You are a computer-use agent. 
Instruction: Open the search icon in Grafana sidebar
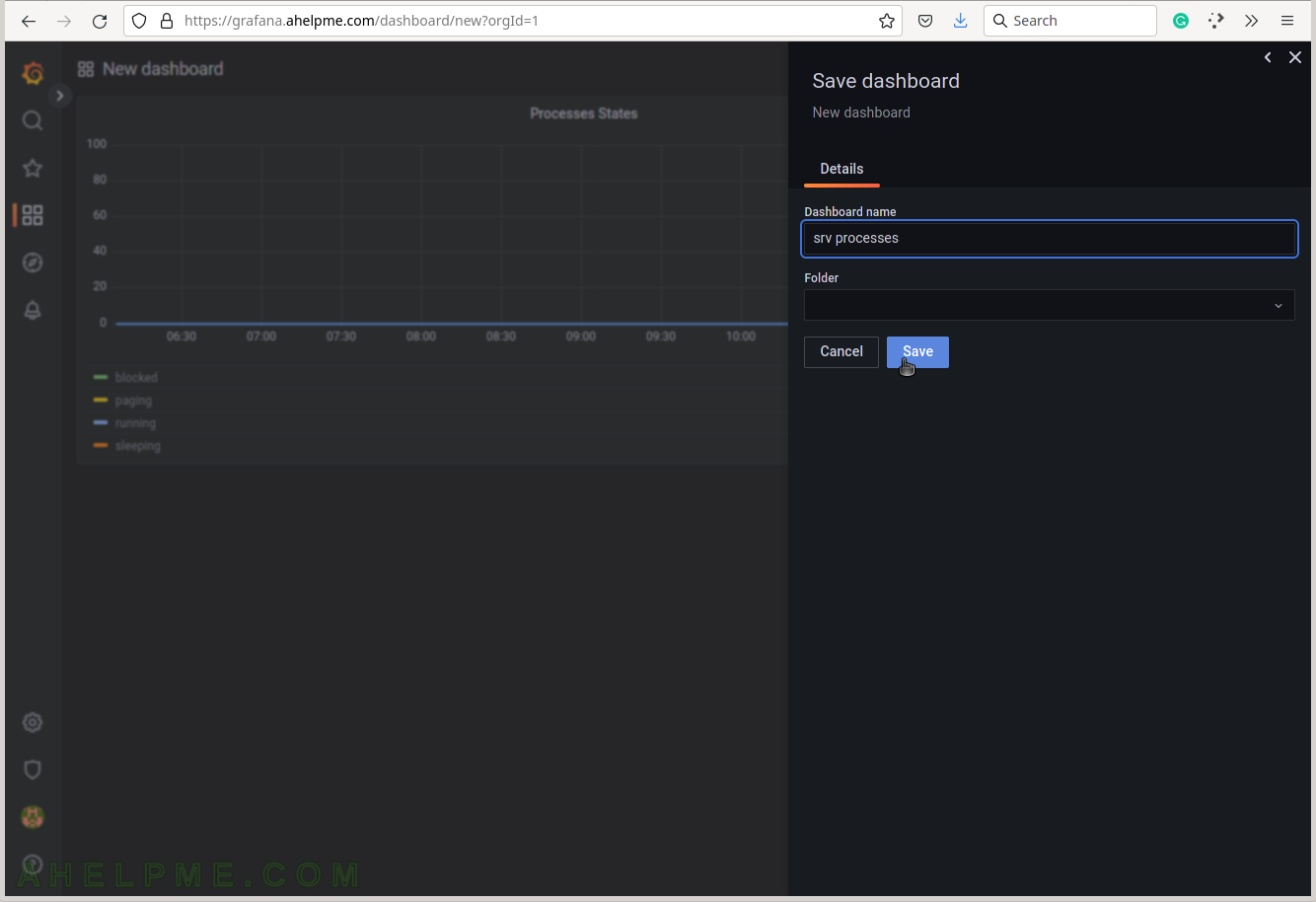click(x=33, y=120)
